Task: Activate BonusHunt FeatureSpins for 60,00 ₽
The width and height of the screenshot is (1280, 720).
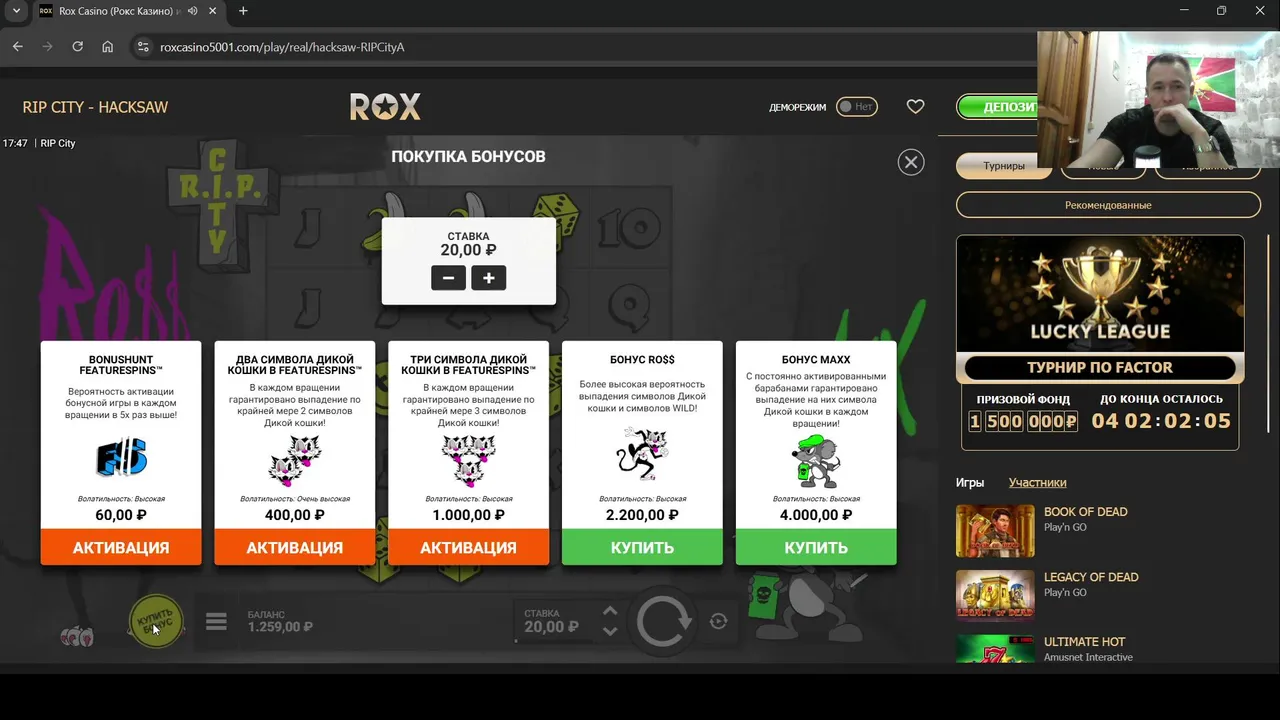Action: 121,547
